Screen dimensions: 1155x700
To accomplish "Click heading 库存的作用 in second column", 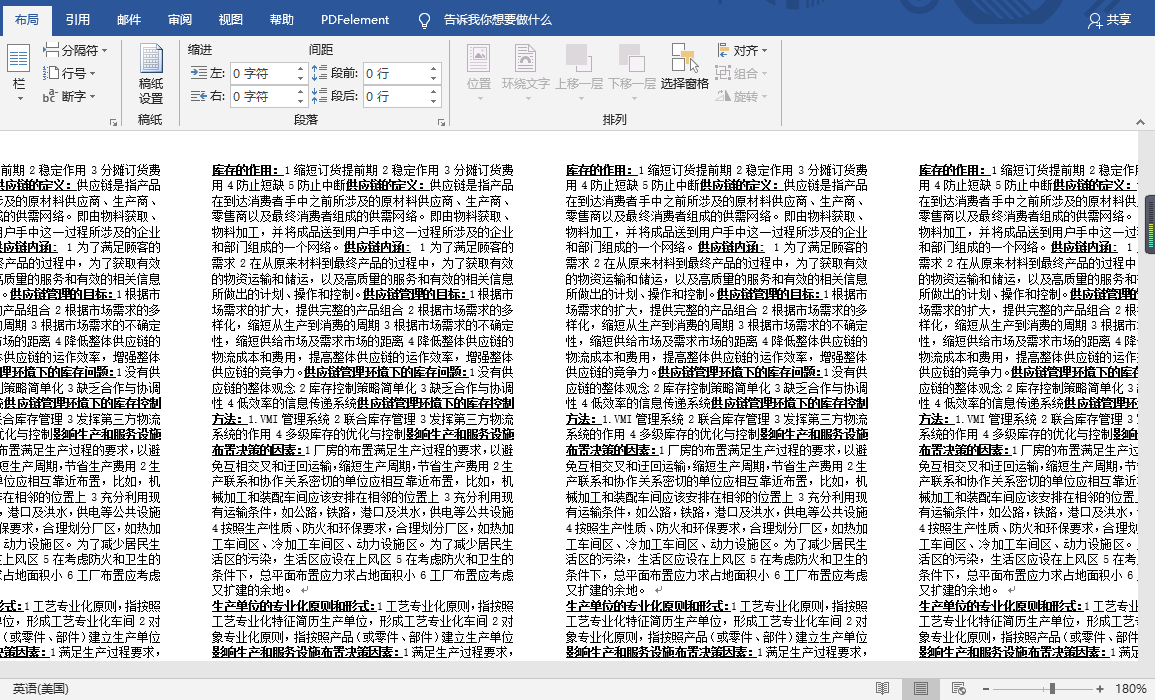I will click(246, 169).
